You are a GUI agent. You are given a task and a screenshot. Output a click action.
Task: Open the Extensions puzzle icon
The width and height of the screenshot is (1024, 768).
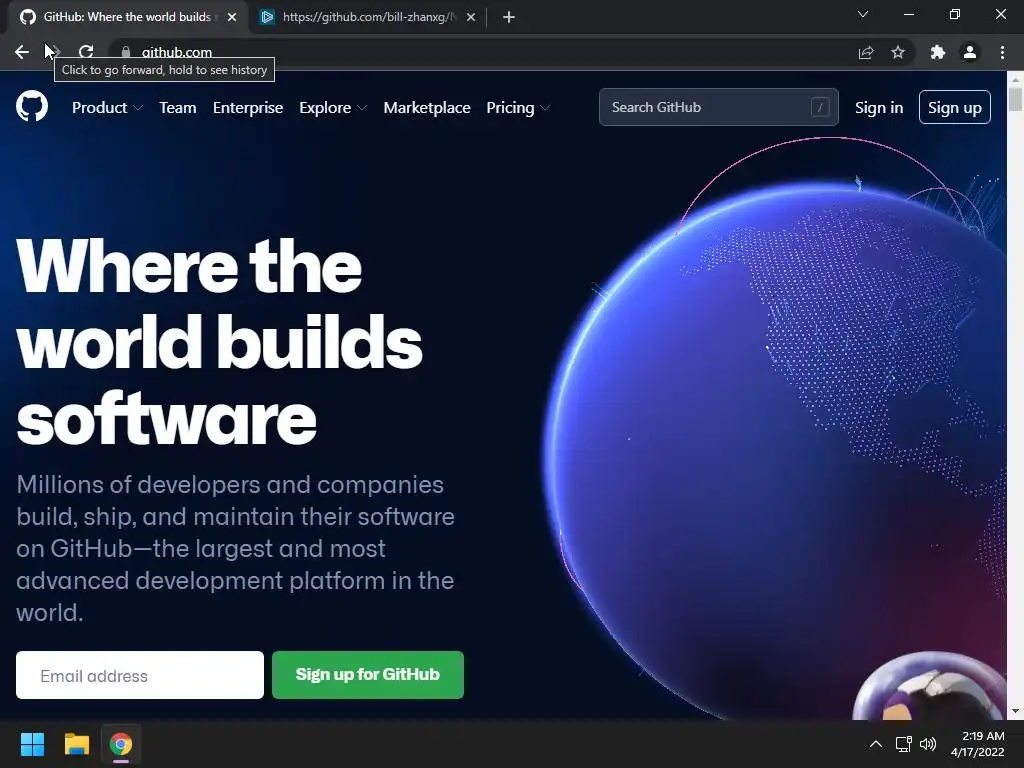click(938, 52)
